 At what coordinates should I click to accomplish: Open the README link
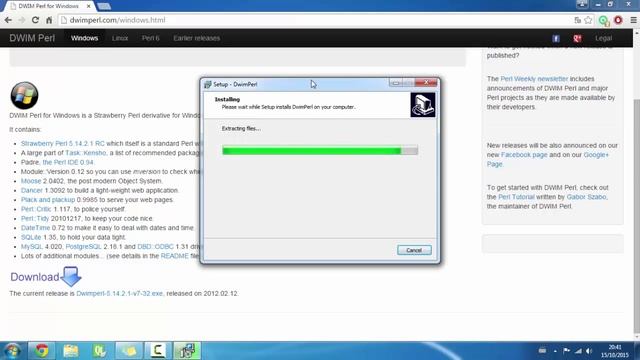(175, 256)
